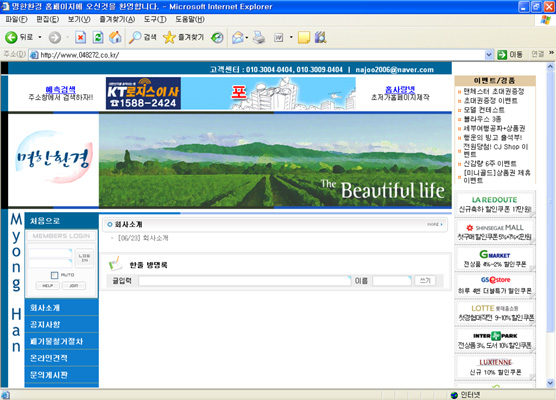Open the 편집(E) menu
Image resolution: width=556 pixels, height=400 pixels.
point(48,20)
